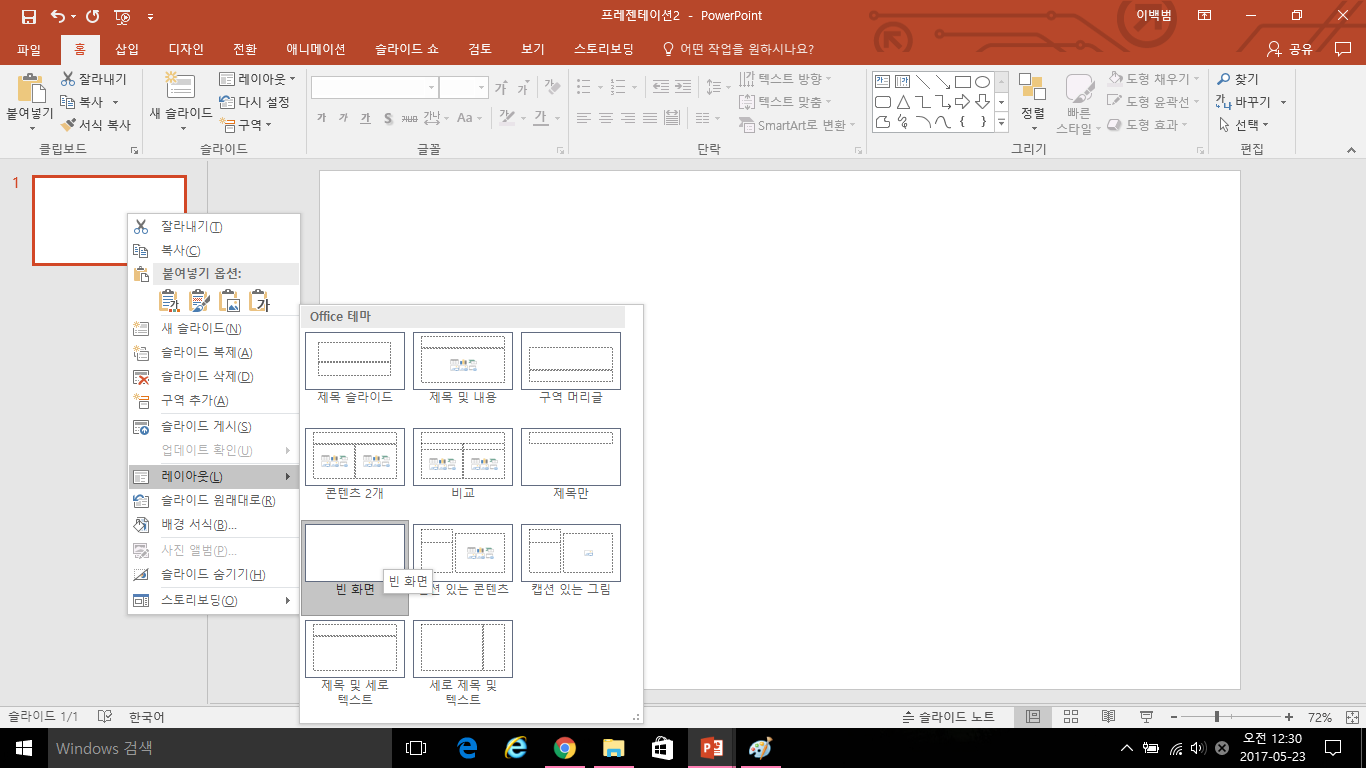Screen dimensions: 1366x768
Task: Switch to Slide Sorter view icon
Action: (1071, 717)
